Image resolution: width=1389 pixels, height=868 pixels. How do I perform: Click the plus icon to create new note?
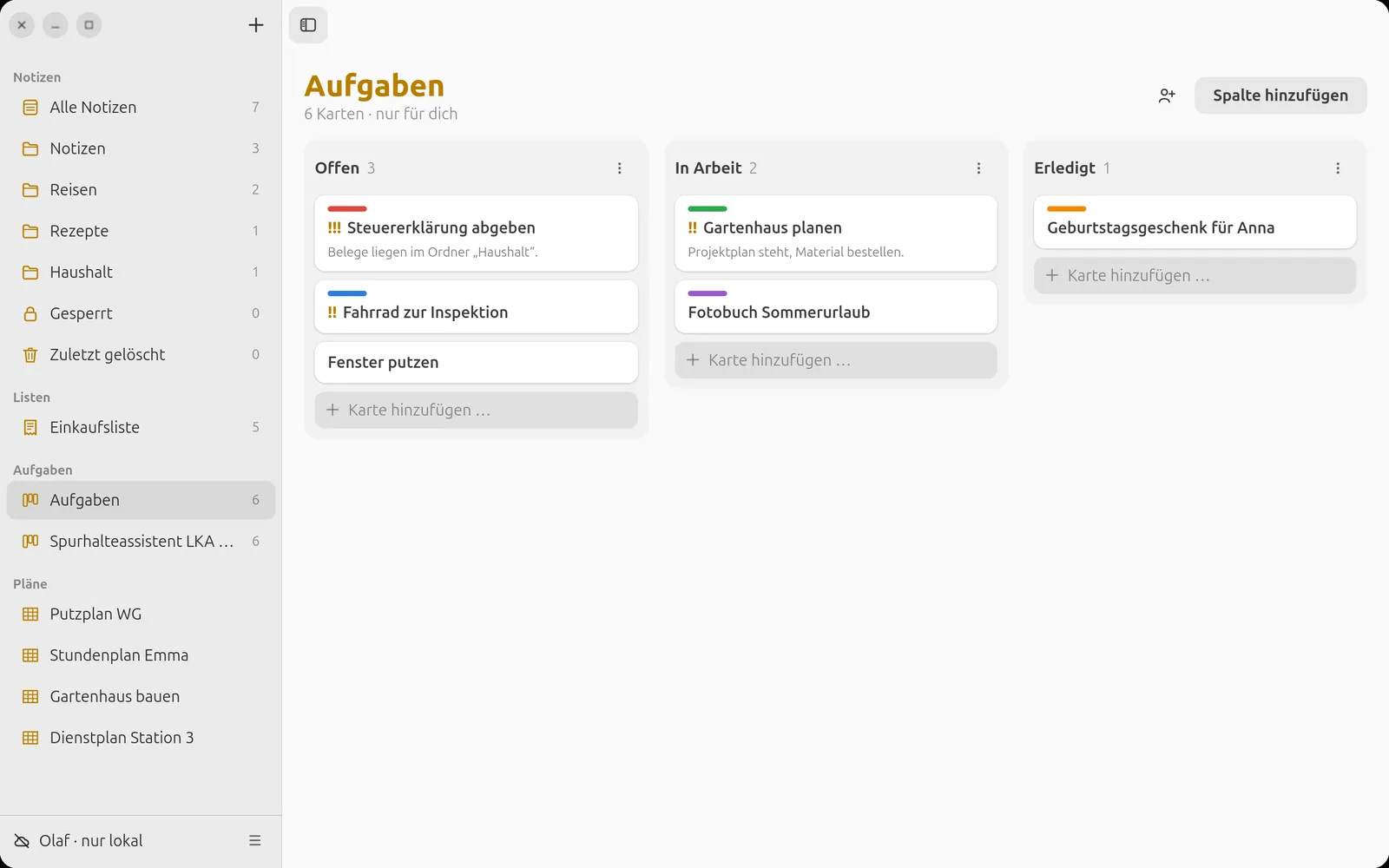(x=255, y=25)
